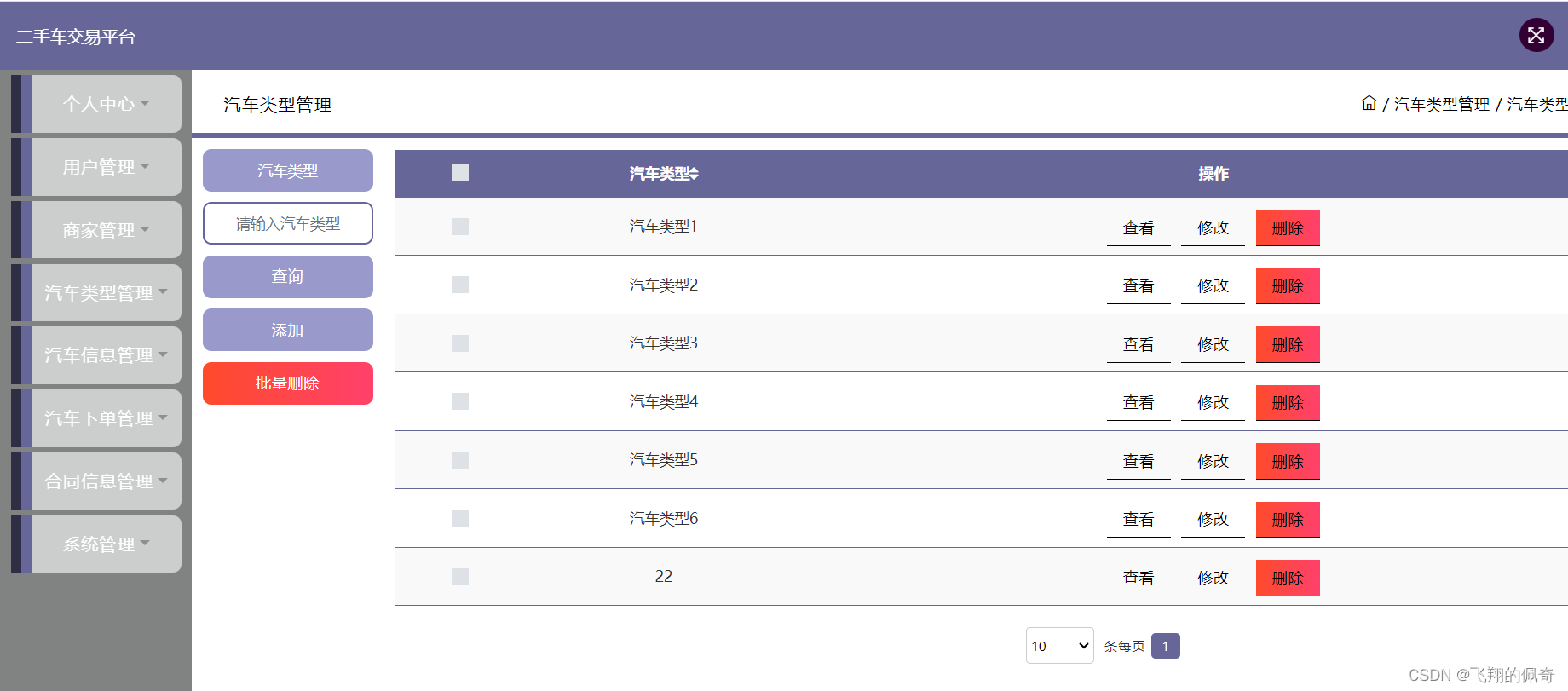Check the box for row 汽车类型2
Image resolution: width=1568 pixels, height=691 pixels.
click(x=460, y=285)
